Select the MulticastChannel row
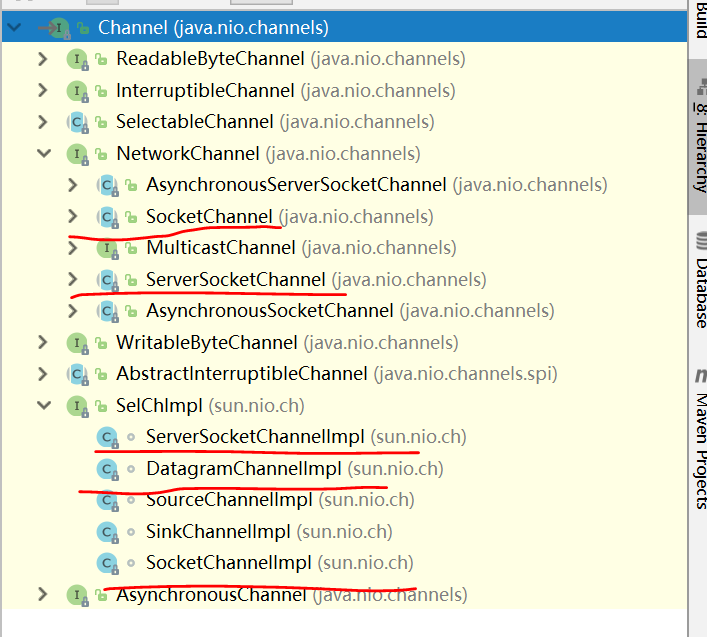Viewport: 707px width, 637px height. (x=344, y=248)
